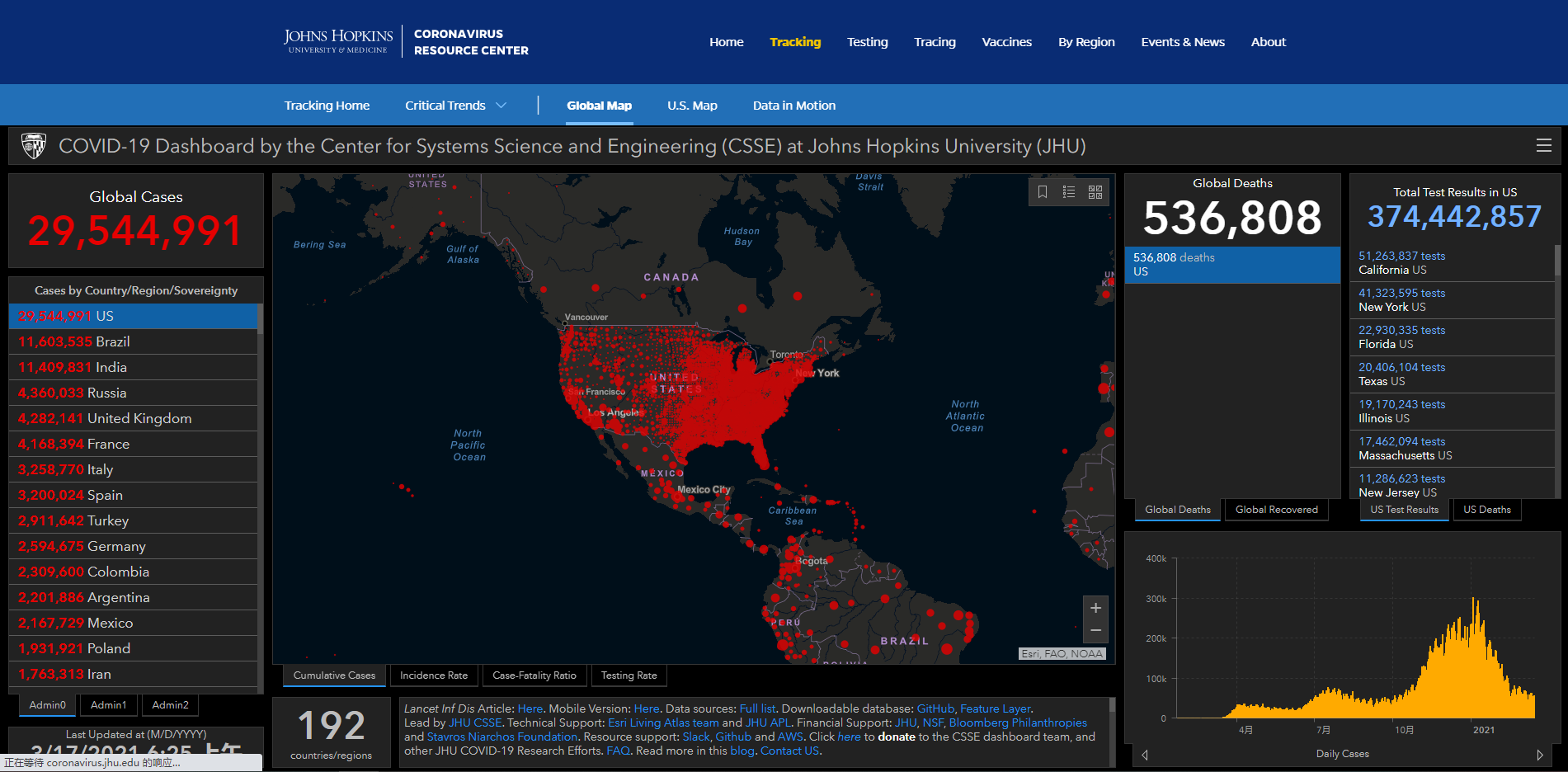Open the Events & News menu

[x=1183, y=42]
